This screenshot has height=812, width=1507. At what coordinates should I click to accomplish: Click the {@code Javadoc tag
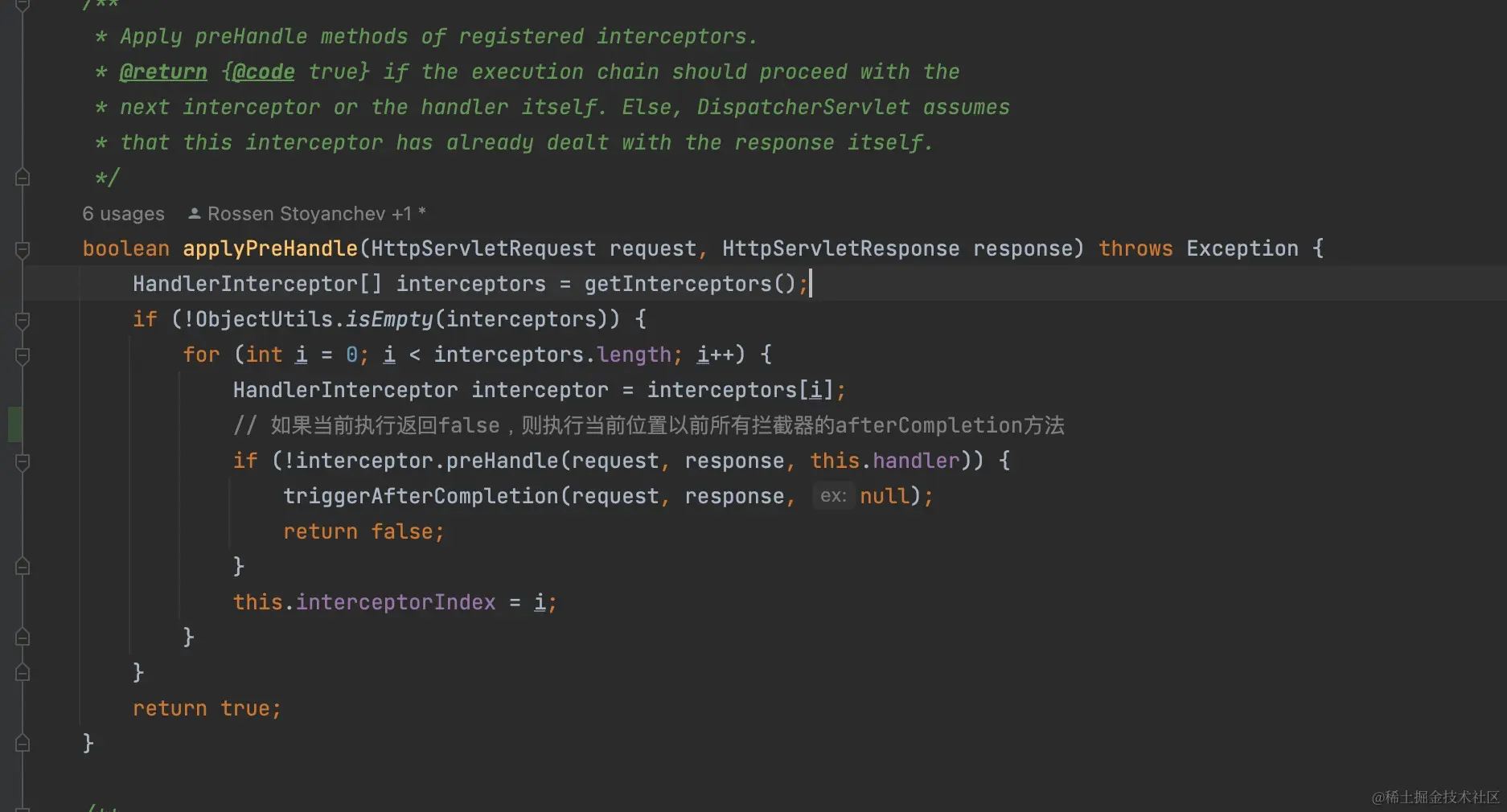point(258,72)
